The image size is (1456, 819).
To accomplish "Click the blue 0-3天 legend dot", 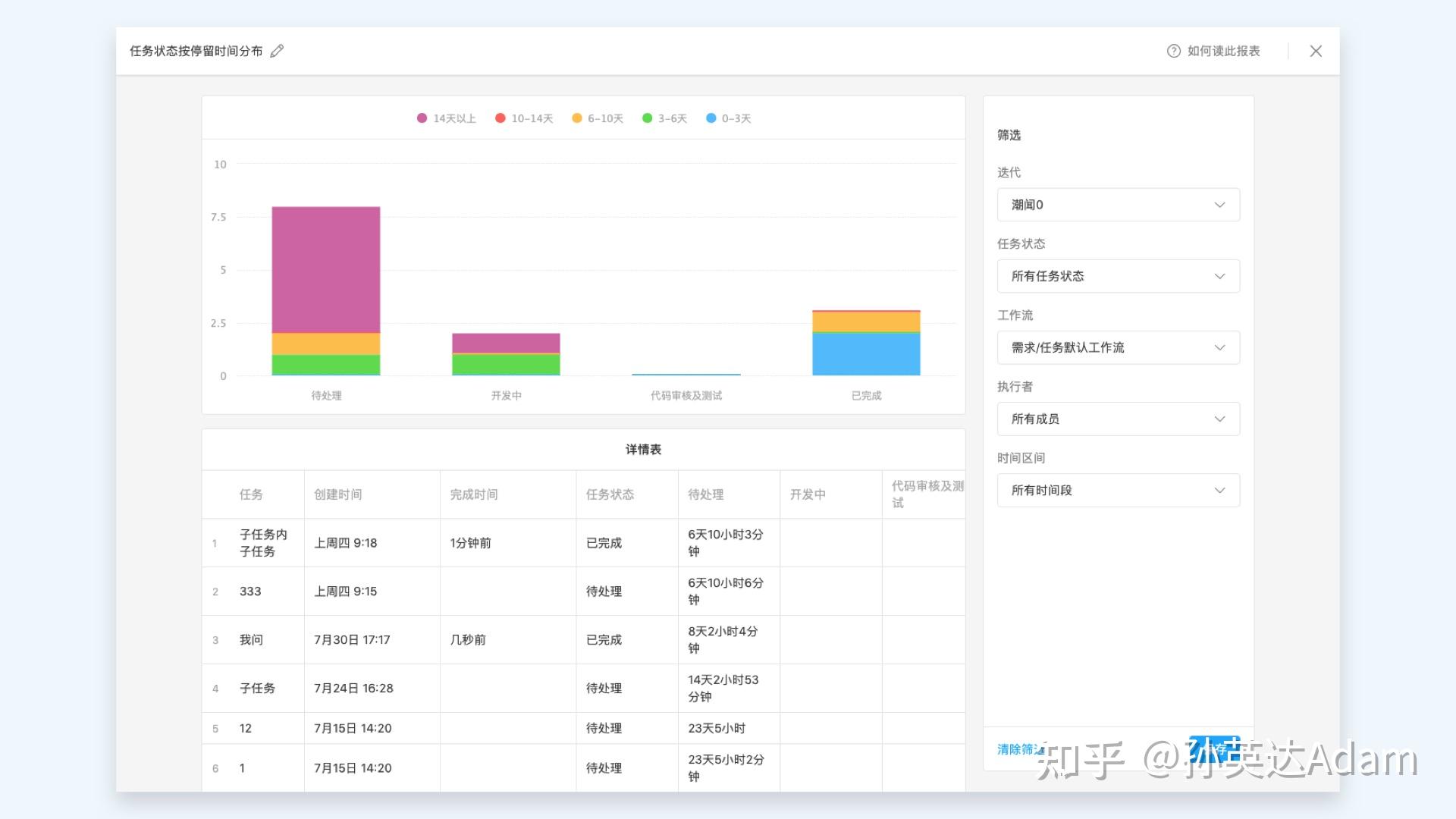I will tap(711, 118).
